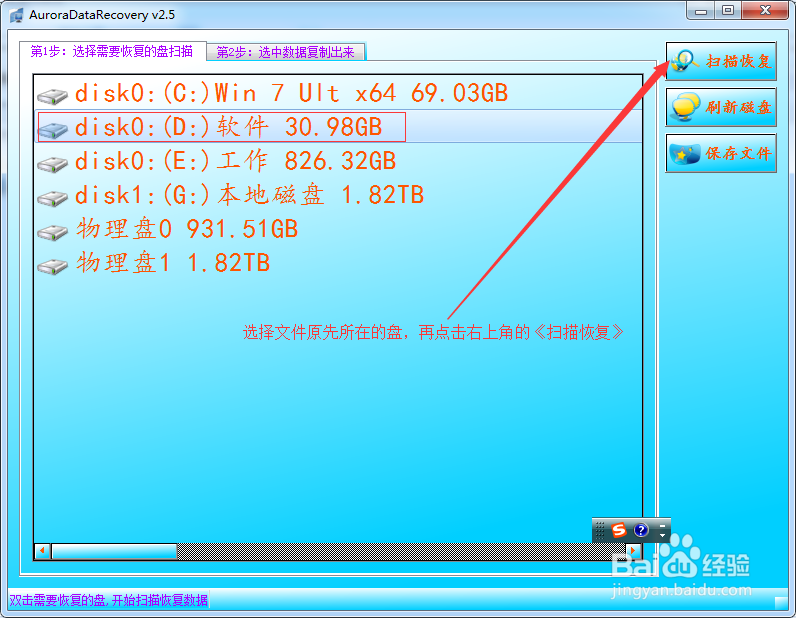
Task: Click drive icon for disk0 D: 软件
Action: coord(52,129)
